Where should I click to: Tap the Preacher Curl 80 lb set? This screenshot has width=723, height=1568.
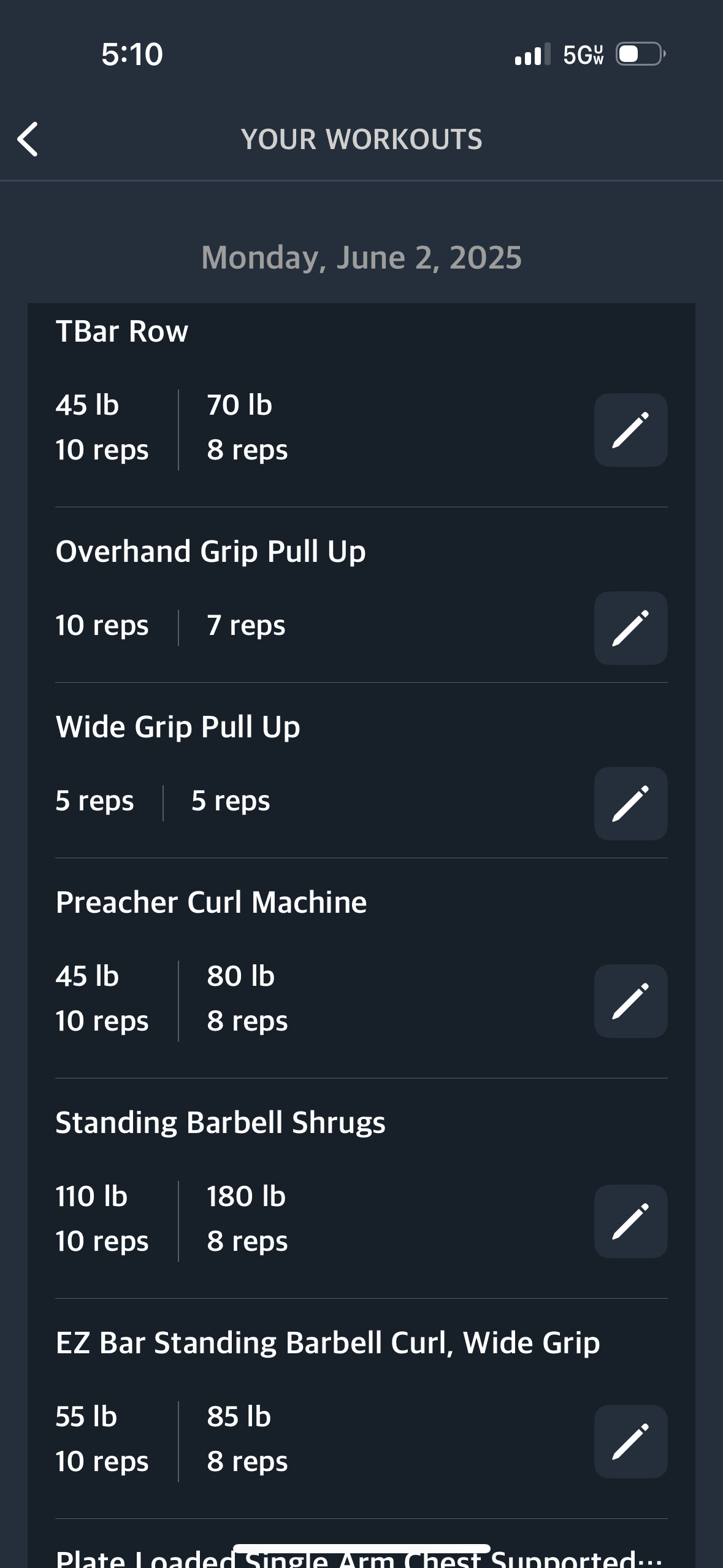click(x=247, y=999)
